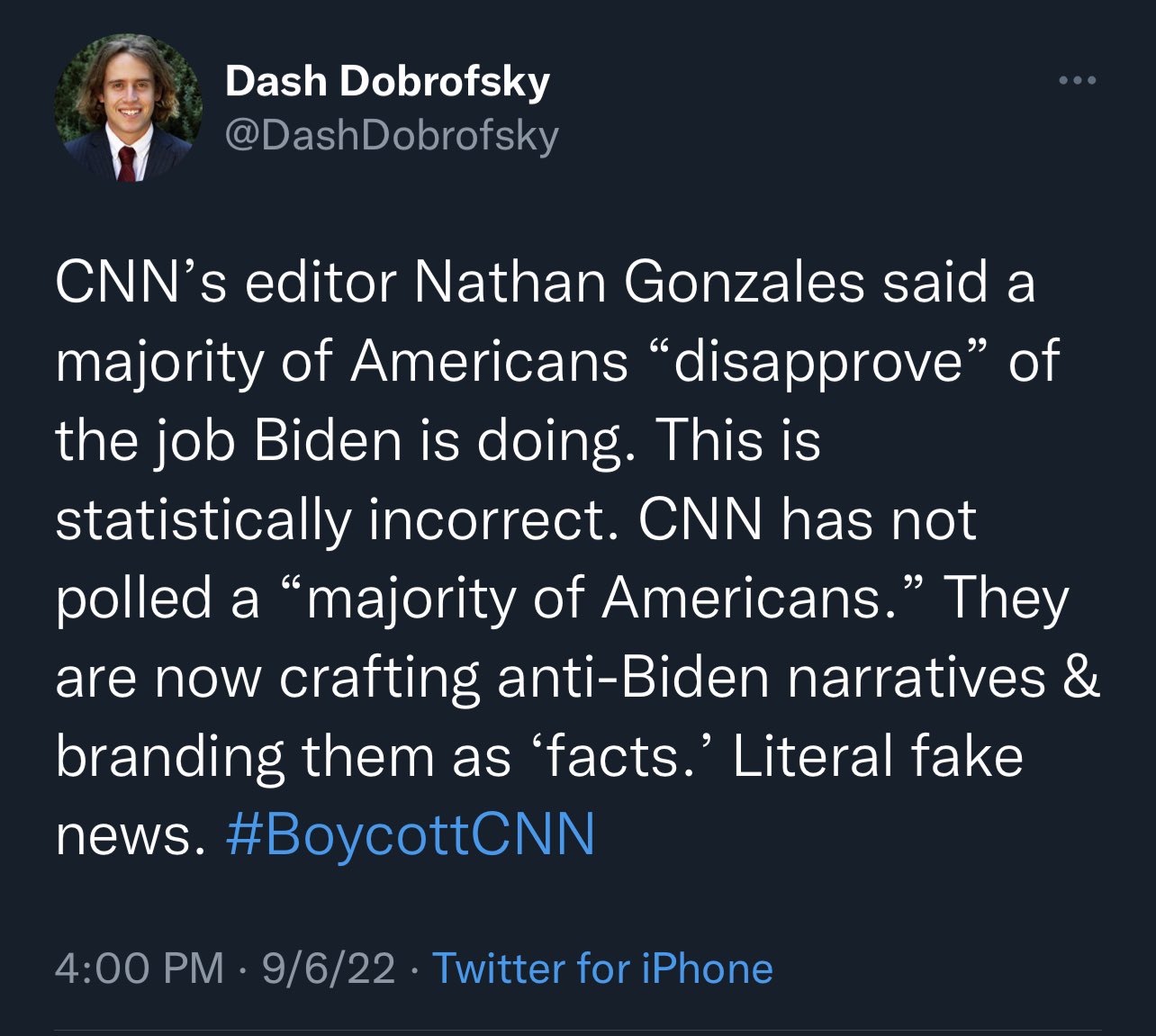
Task: Click the ampersand symbol in the tweet
Action: click(x=1081, y=678)
